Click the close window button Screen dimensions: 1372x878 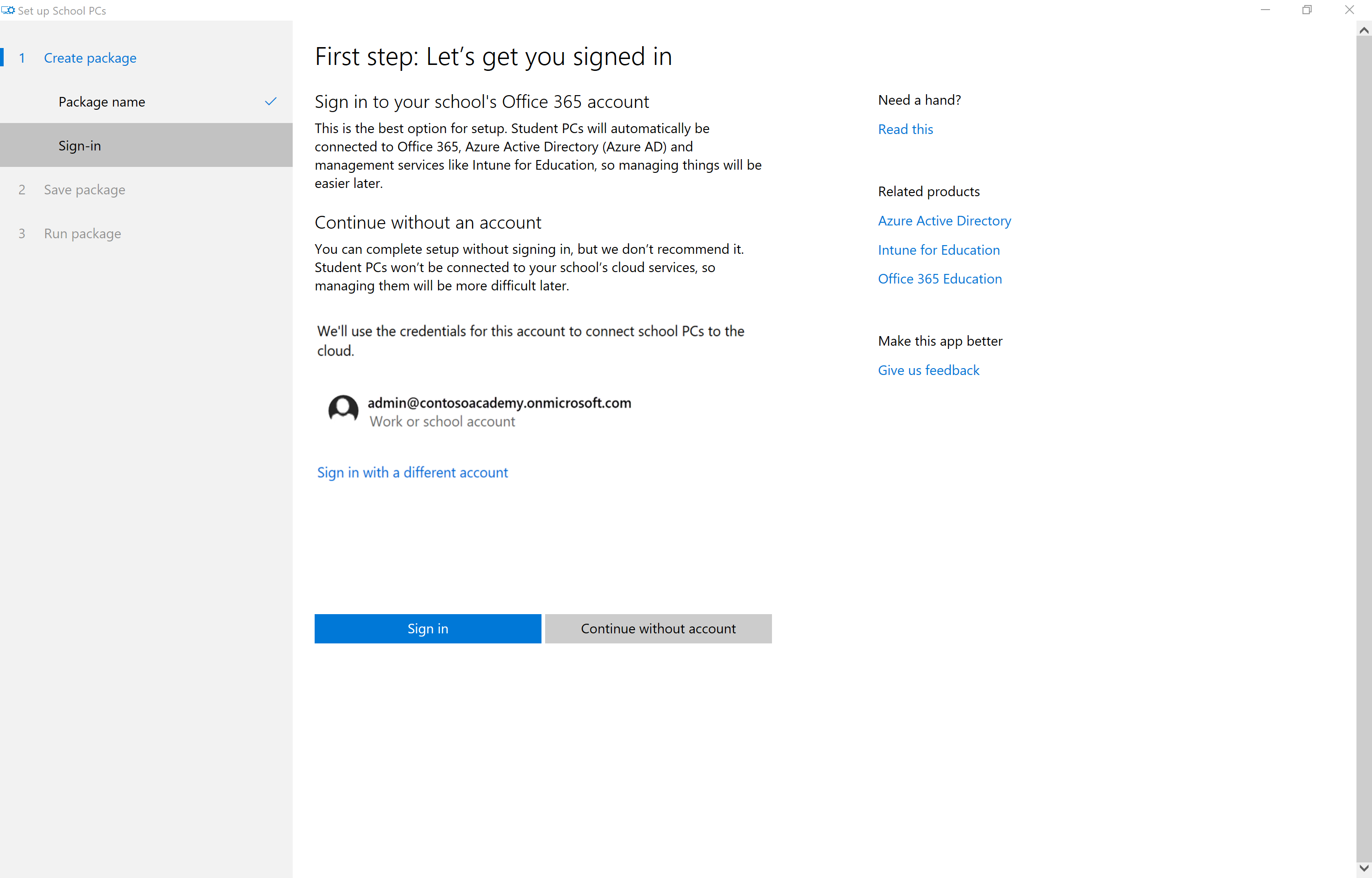(x=1350, y=10)
